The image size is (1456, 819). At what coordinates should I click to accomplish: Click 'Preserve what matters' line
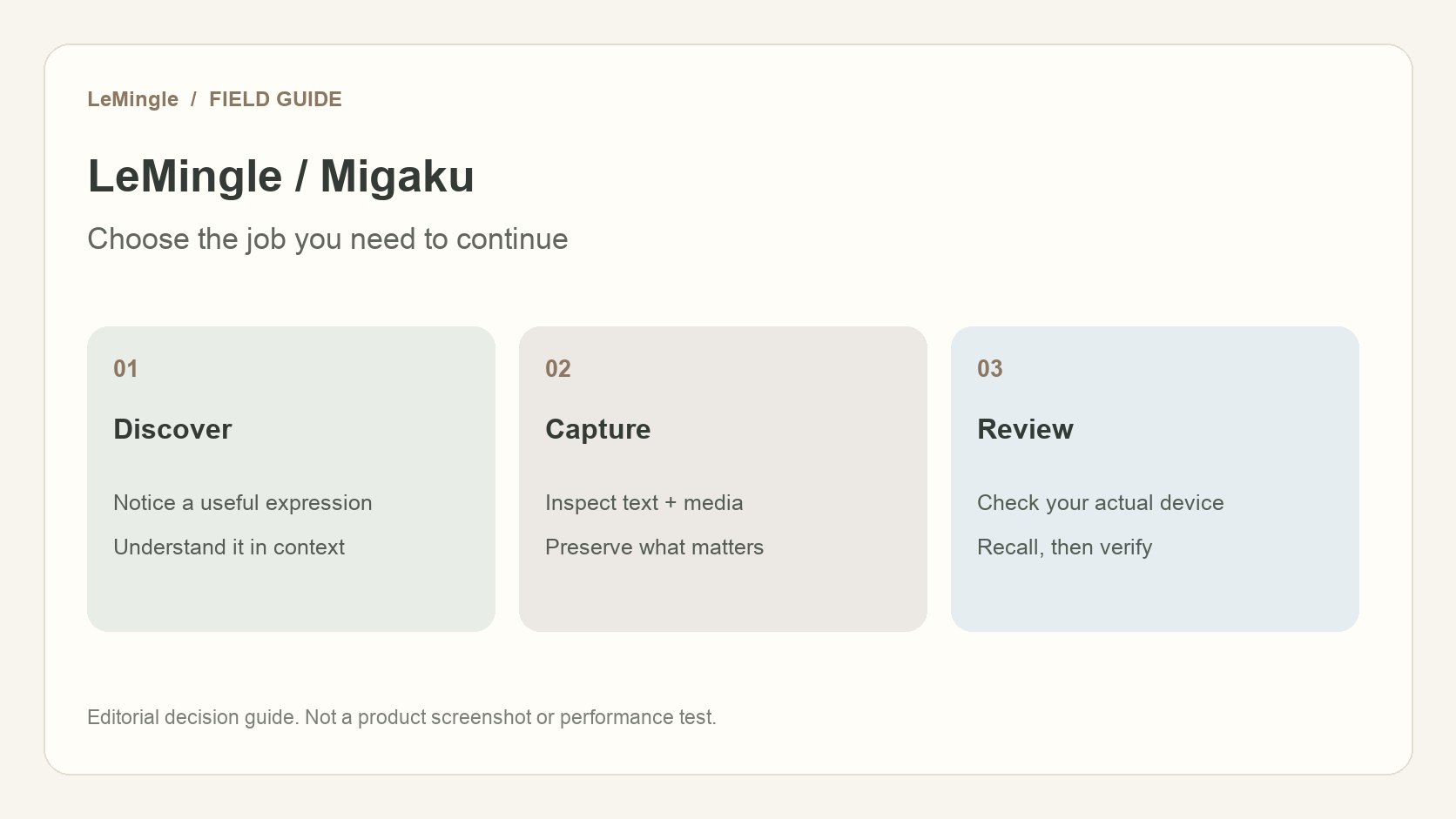[654, 547]
